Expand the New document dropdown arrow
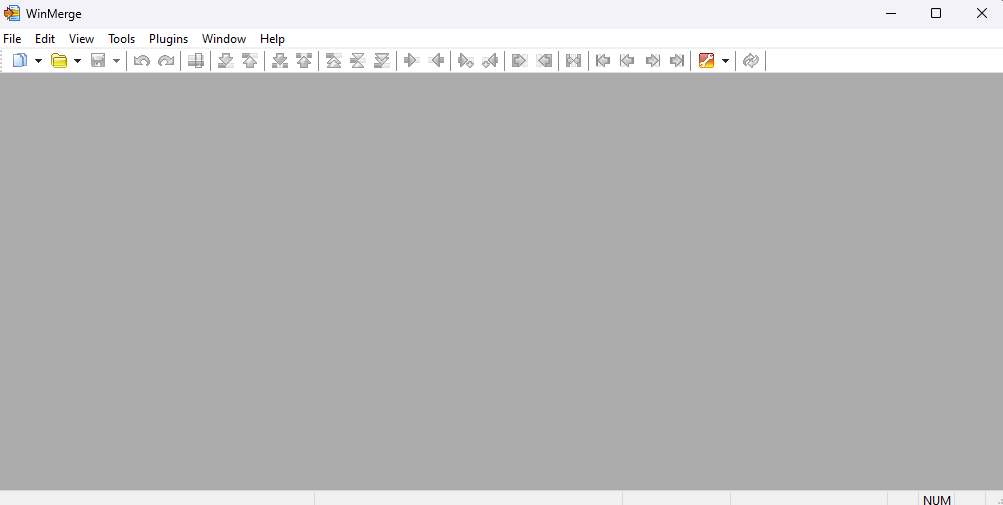 coord(38,61)
